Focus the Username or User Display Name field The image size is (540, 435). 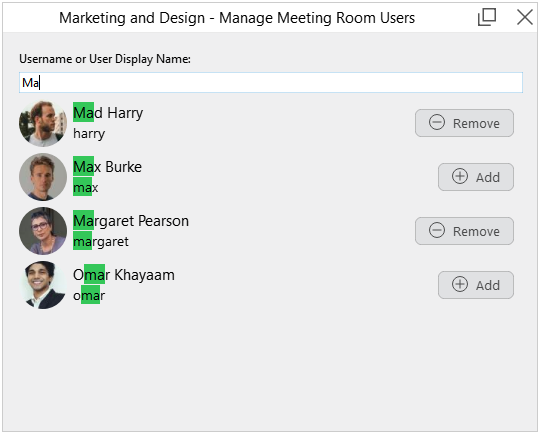tap(271, 83)
